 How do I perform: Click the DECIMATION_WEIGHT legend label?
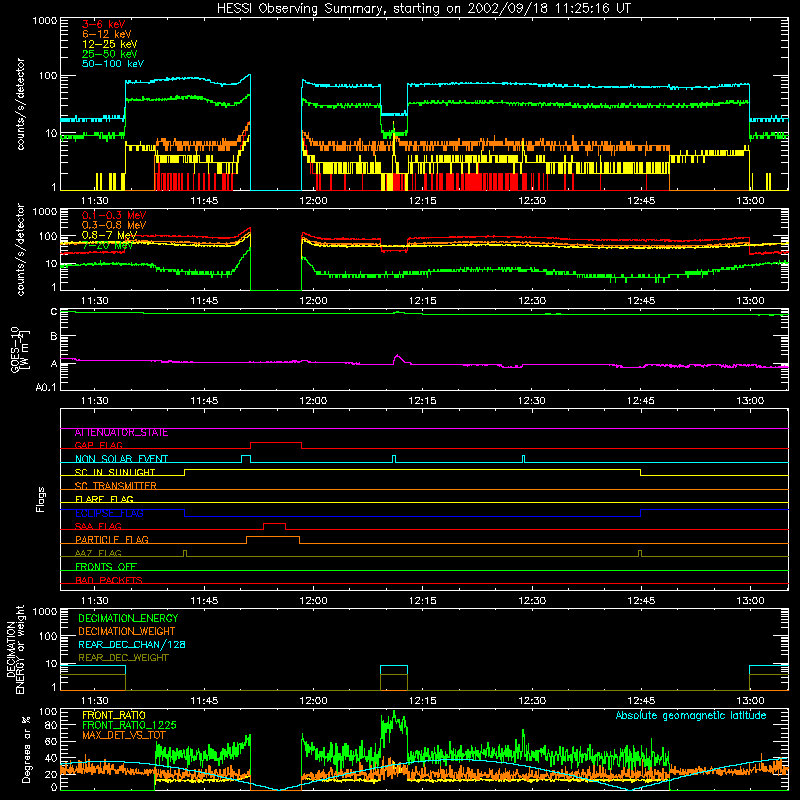click(x=127, y=631)
